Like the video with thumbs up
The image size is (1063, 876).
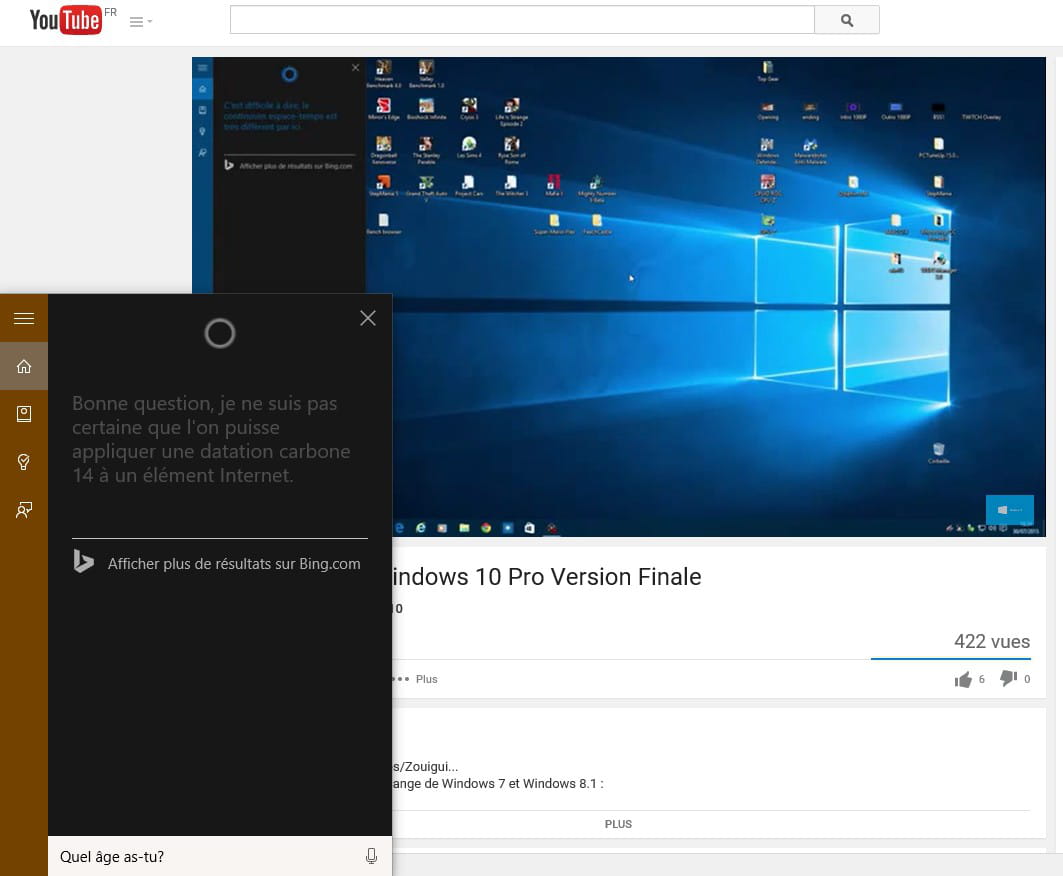coord(964,680)
